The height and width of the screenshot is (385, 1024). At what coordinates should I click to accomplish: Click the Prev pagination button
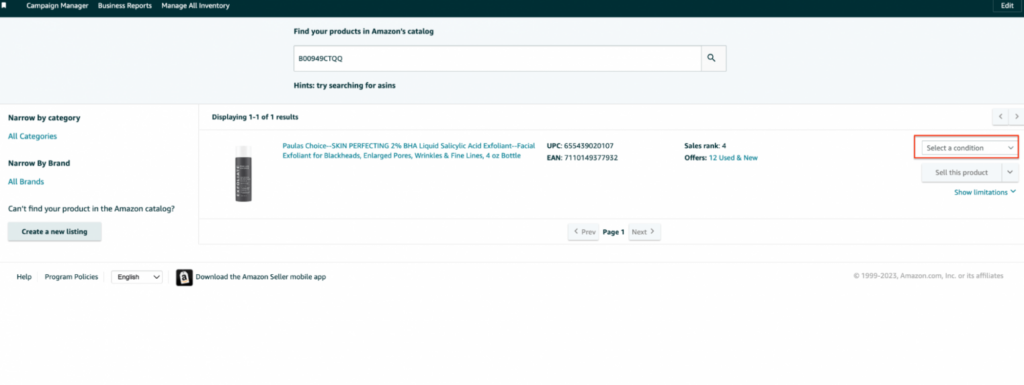(x=583, y=232)
